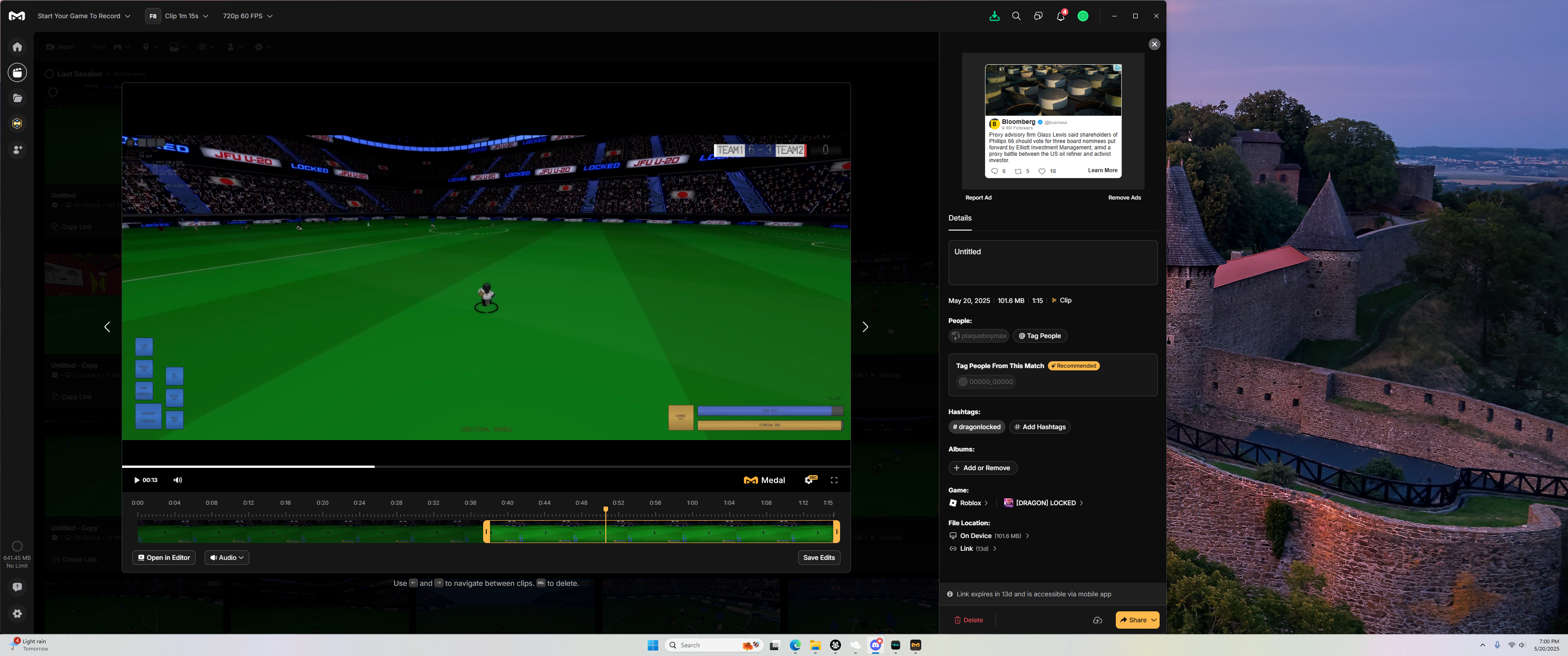
Task: Play the clip from 00:13
Action: point(137,480)
